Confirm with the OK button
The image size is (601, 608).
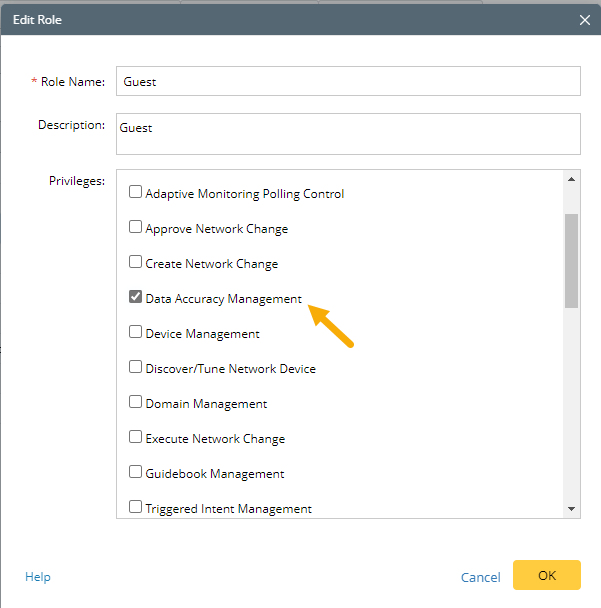pyautogui.click(x=546, y=575)
